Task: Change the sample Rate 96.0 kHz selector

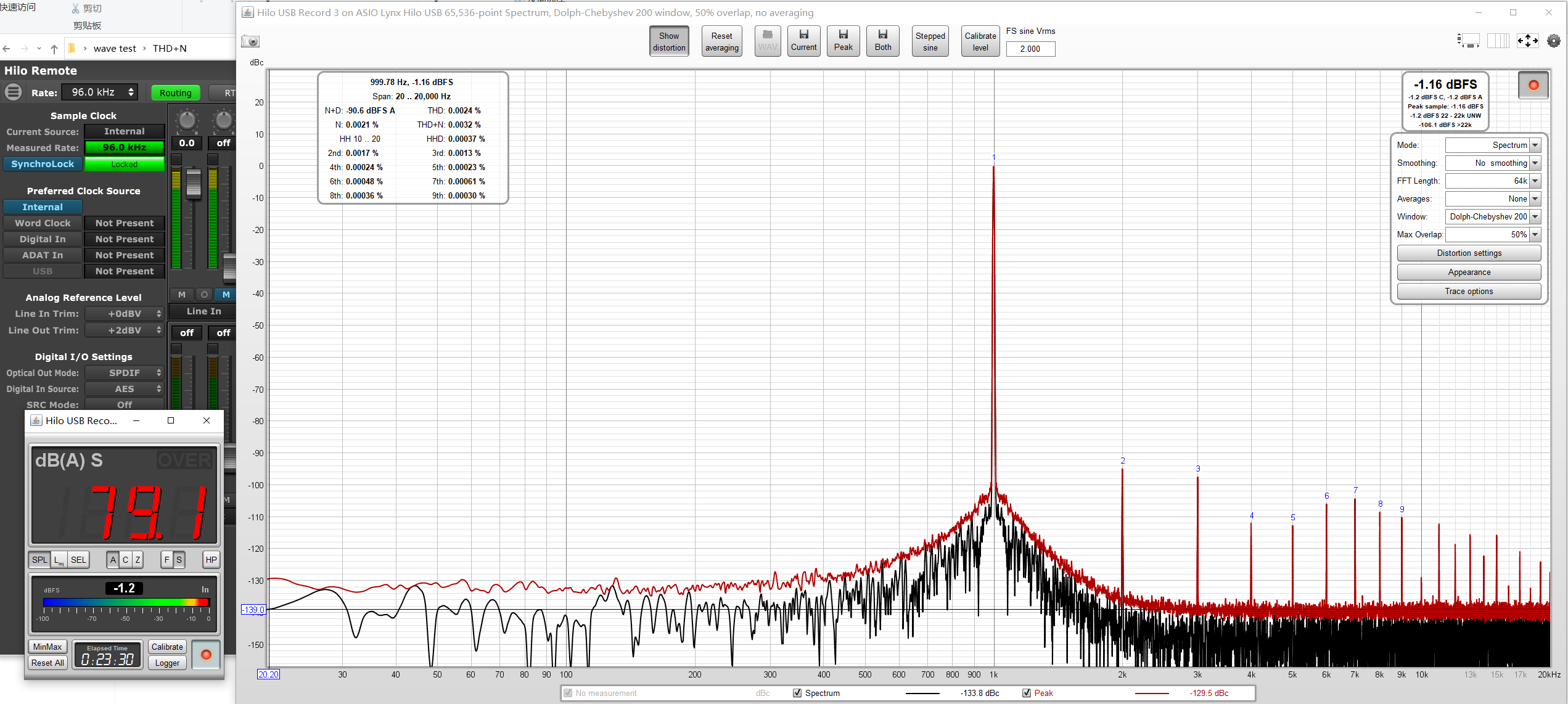Action: [x=101, y=92]
